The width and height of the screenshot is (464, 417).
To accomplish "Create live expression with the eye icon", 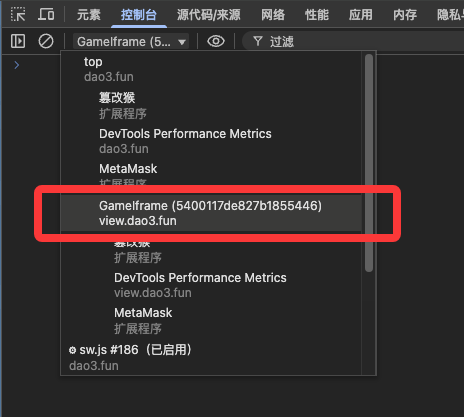I will point(216,41).
